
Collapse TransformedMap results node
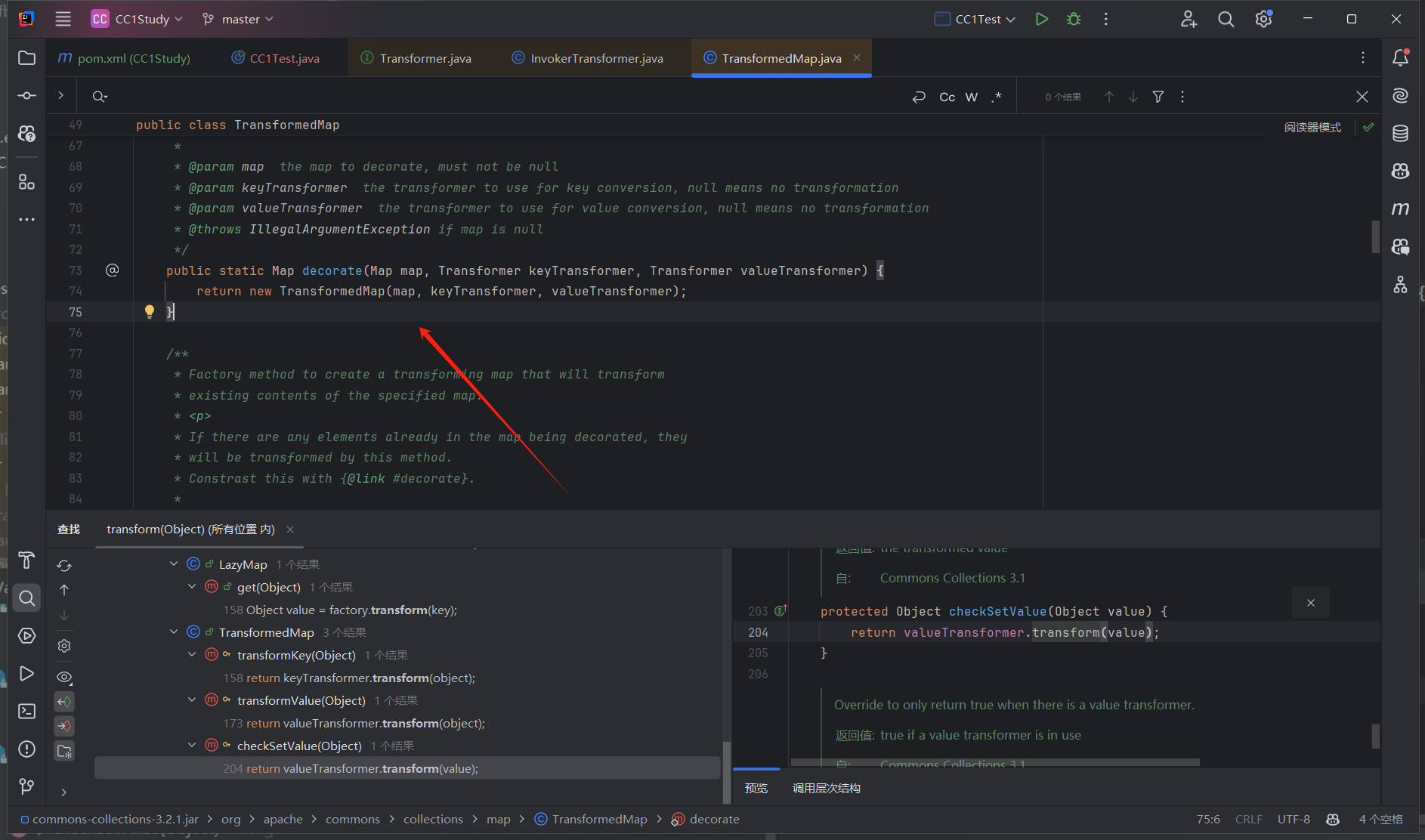[x=174, y=632]
